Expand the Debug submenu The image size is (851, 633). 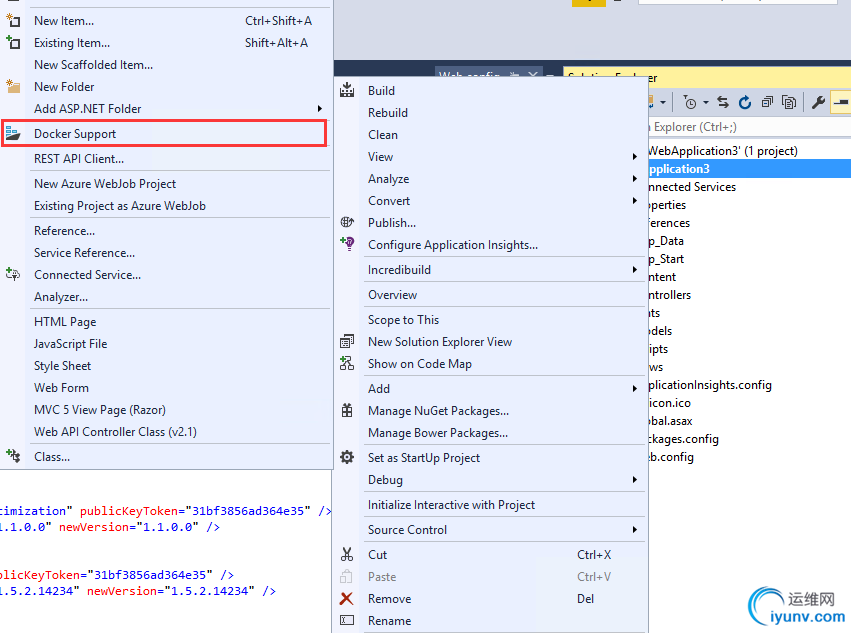point(634,479)
